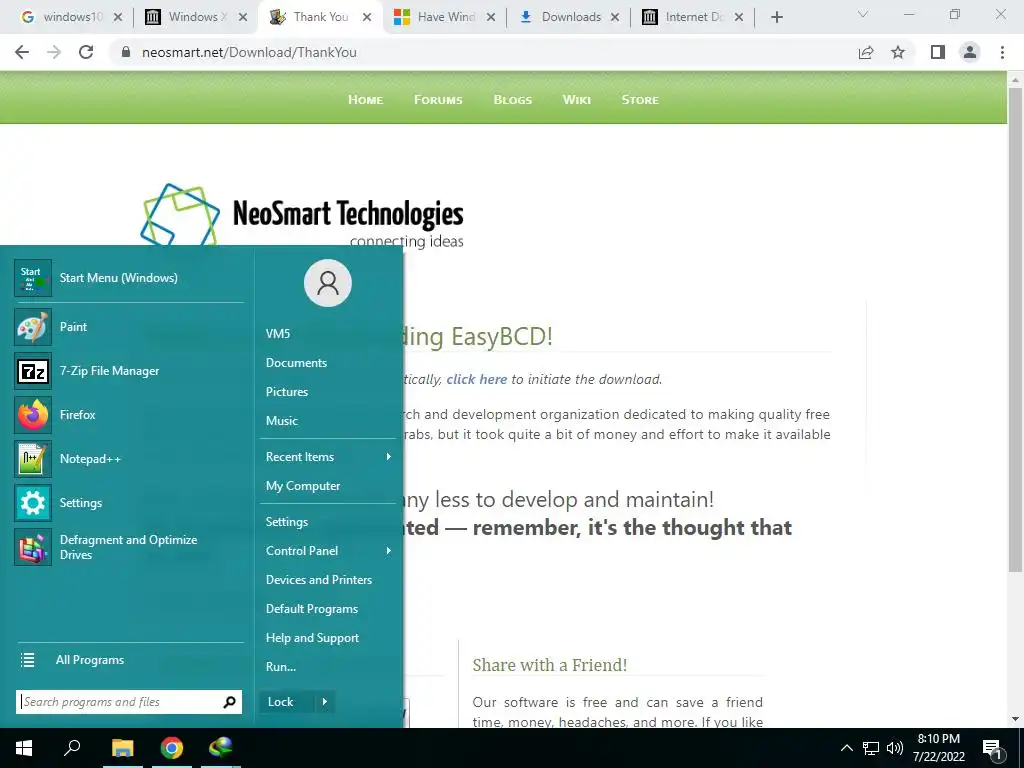Image resolution: width=1024 pixels, height=768 pixels.
Task: Bookmark this page with the star icon
Action: pos(898,52)
